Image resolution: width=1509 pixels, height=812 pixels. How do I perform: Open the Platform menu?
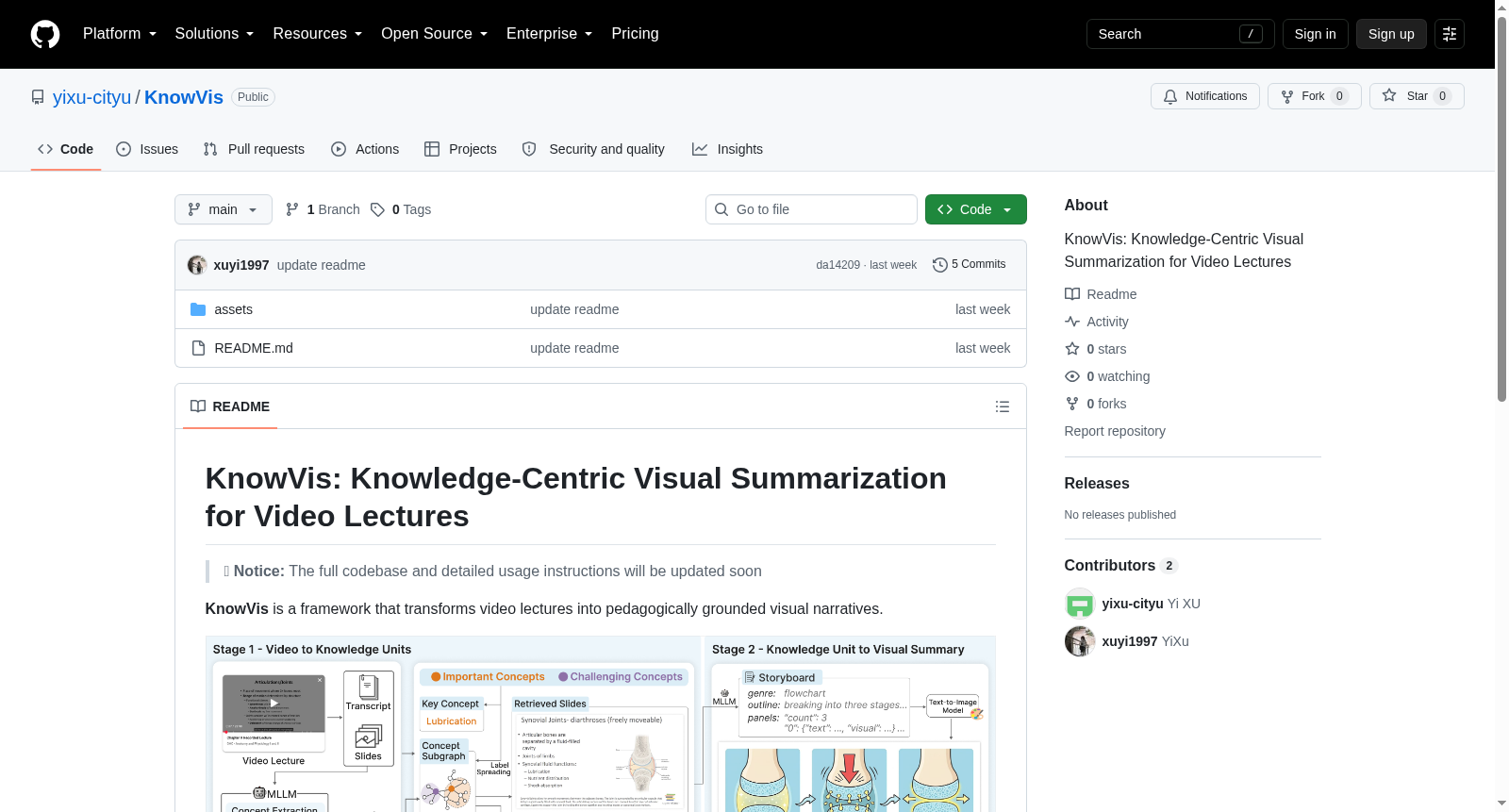pyautogui.click(x=120, y=34)
